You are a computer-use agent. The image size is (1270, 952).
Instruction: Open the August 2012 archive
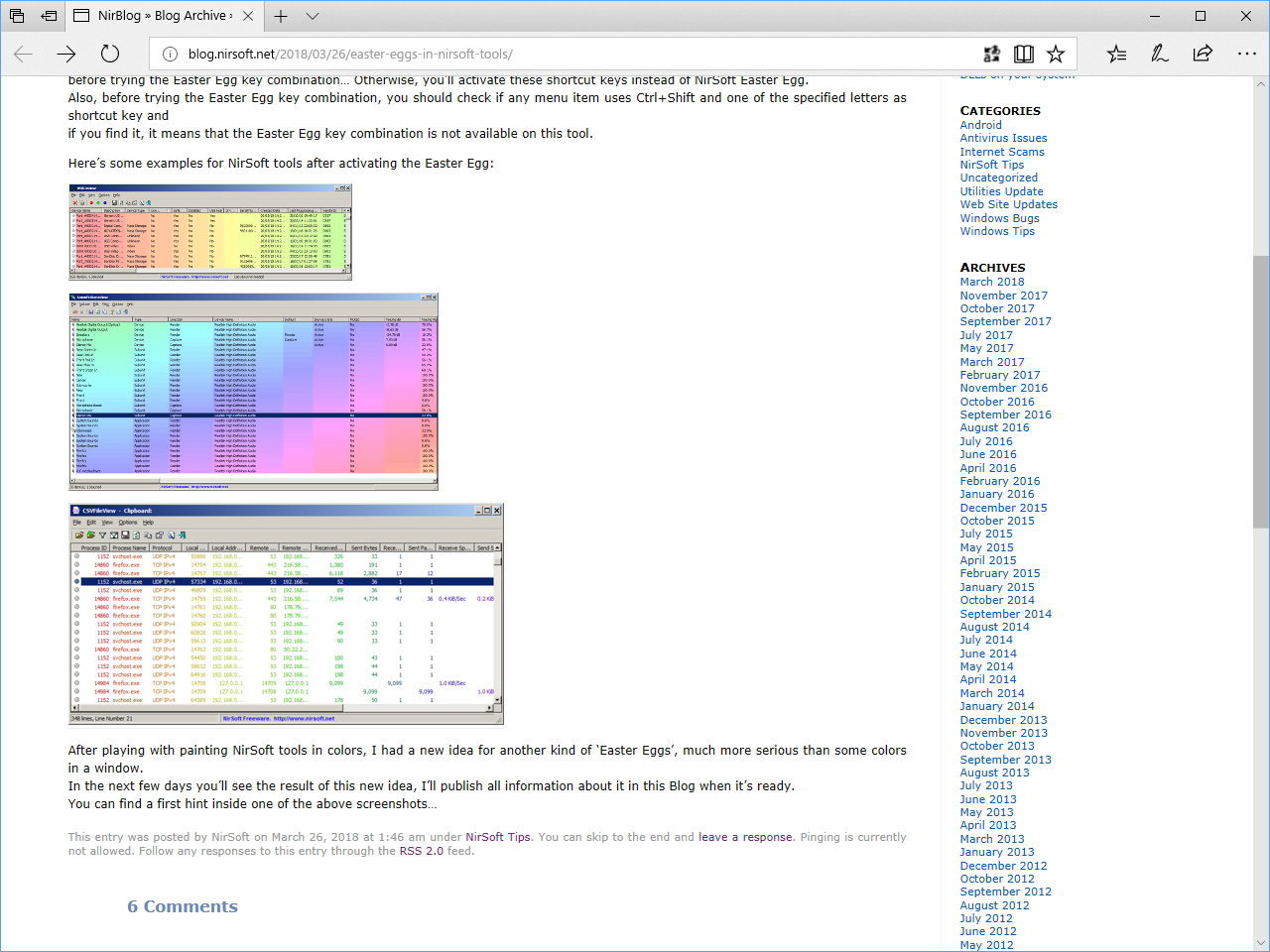[995, 905]
